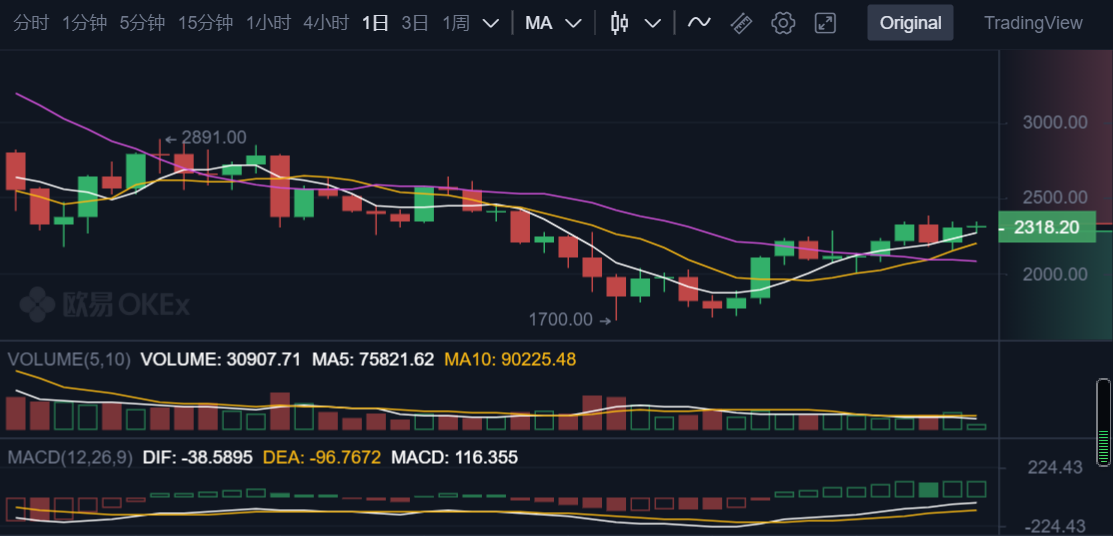Switch to TradingView chart mode
The width and height of the screenshot is (1113, 536).
1033,23
